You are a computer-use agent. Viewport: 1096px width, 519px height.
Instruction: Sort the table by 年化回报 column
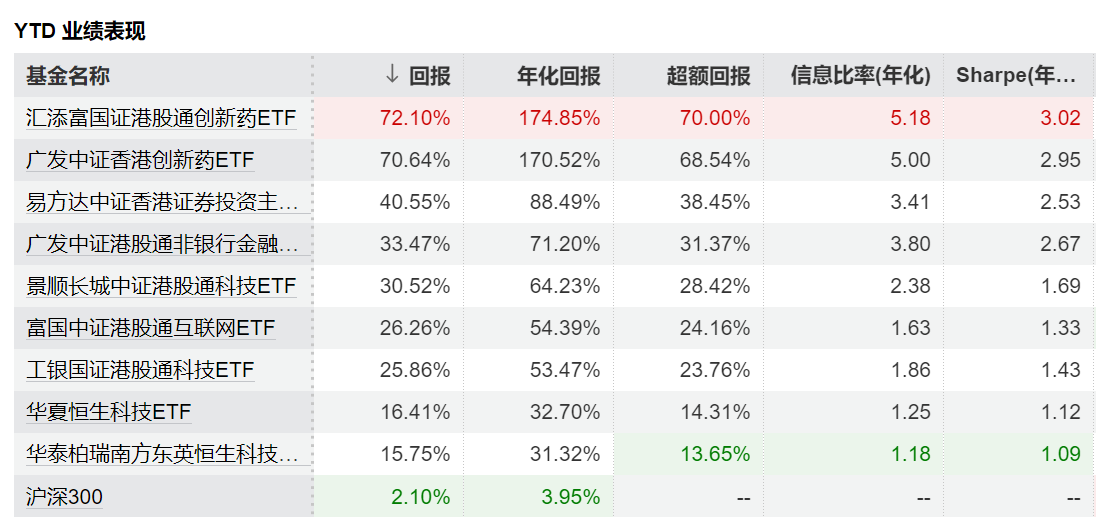coord(558,75)
